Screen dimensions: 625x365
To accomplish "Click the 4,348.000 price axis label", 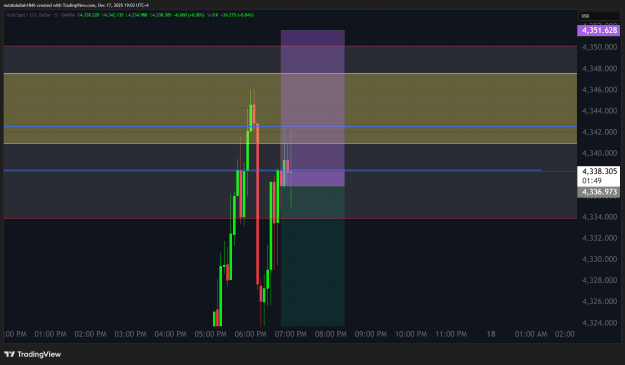I will click(x=599, y=69).
